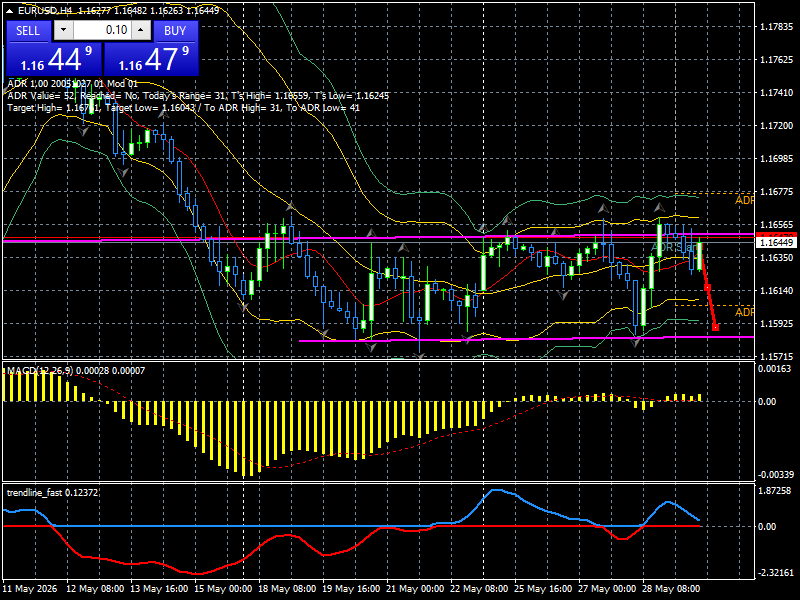800x600 pixels.
Task: Click price scale value 1.17625
Action: 777,60
